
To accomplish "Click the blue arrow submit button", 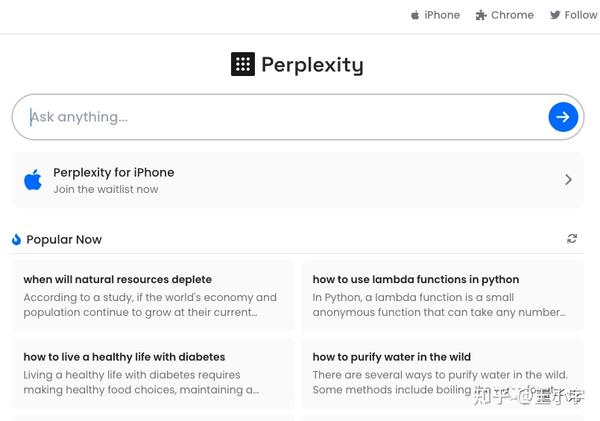I will [563, 117].
